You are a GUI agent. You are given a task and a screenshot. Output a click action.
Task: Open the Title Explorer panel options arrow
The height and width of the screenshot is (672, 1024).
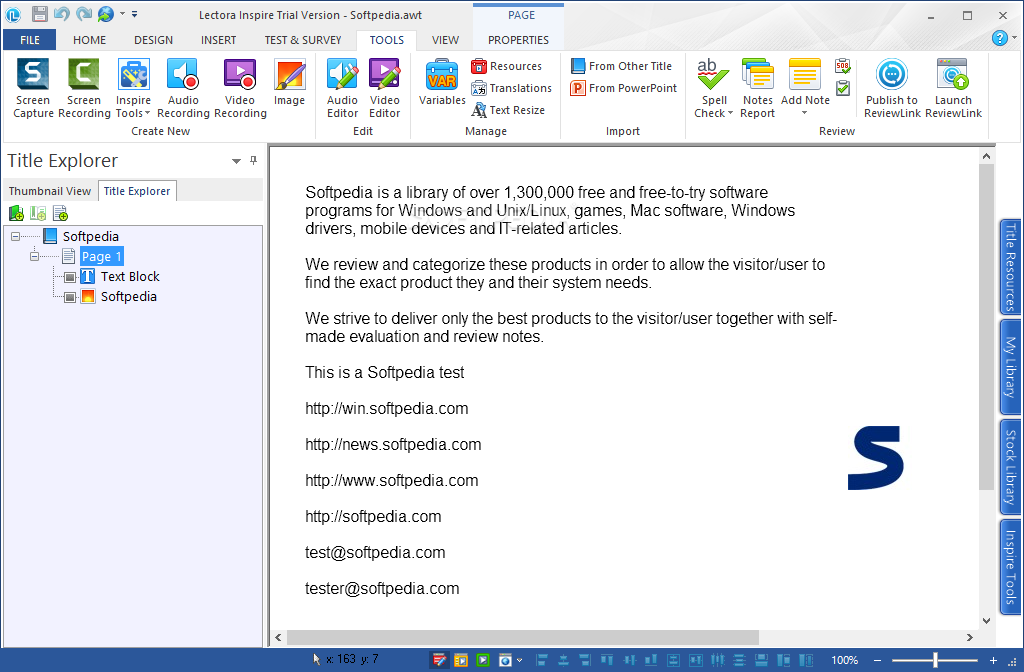[x=236, y=161]
